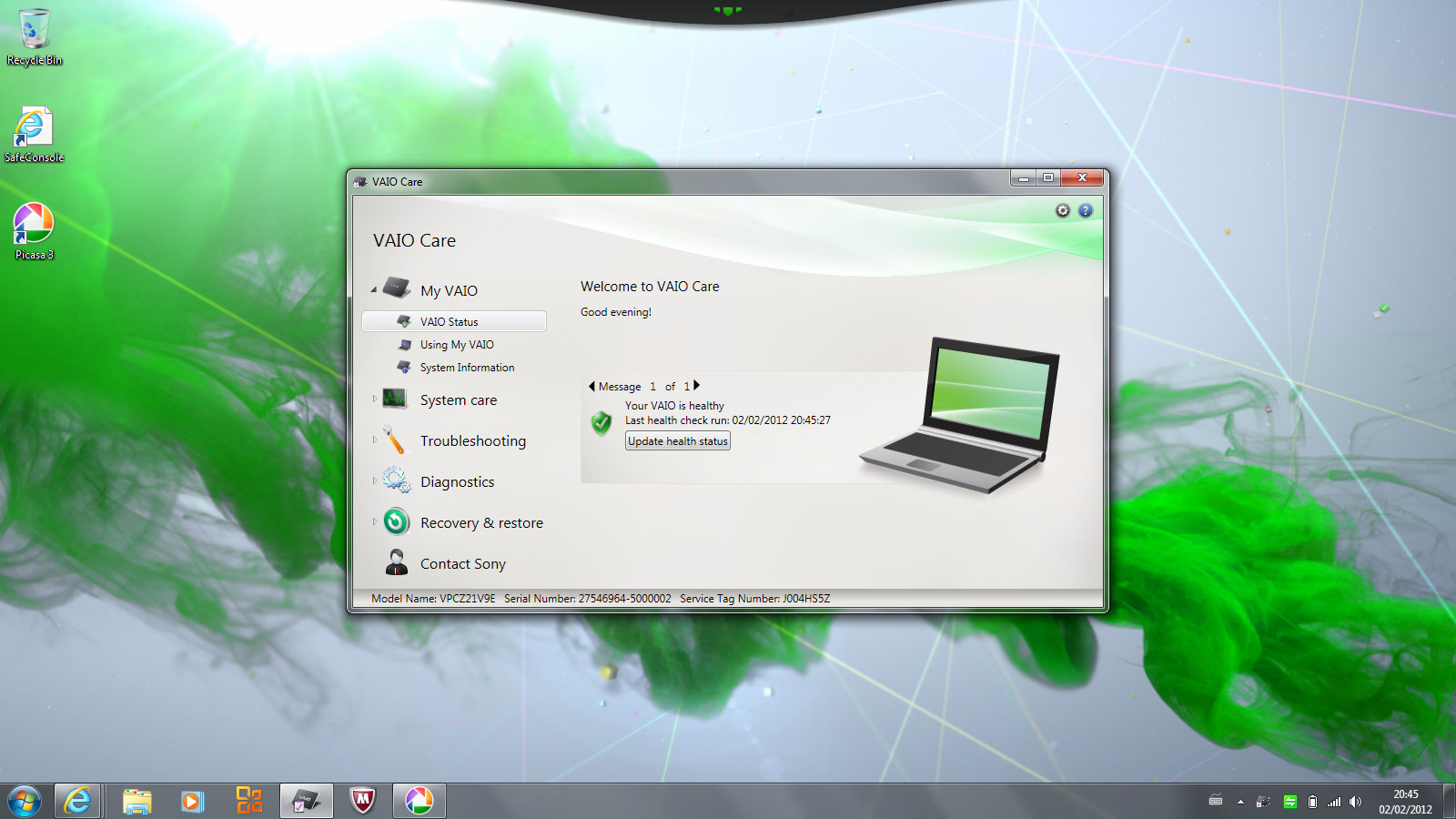Viewport: 1456px width, 819px height.
Task: Open the My VAIO category label
Action: (449, 291)
